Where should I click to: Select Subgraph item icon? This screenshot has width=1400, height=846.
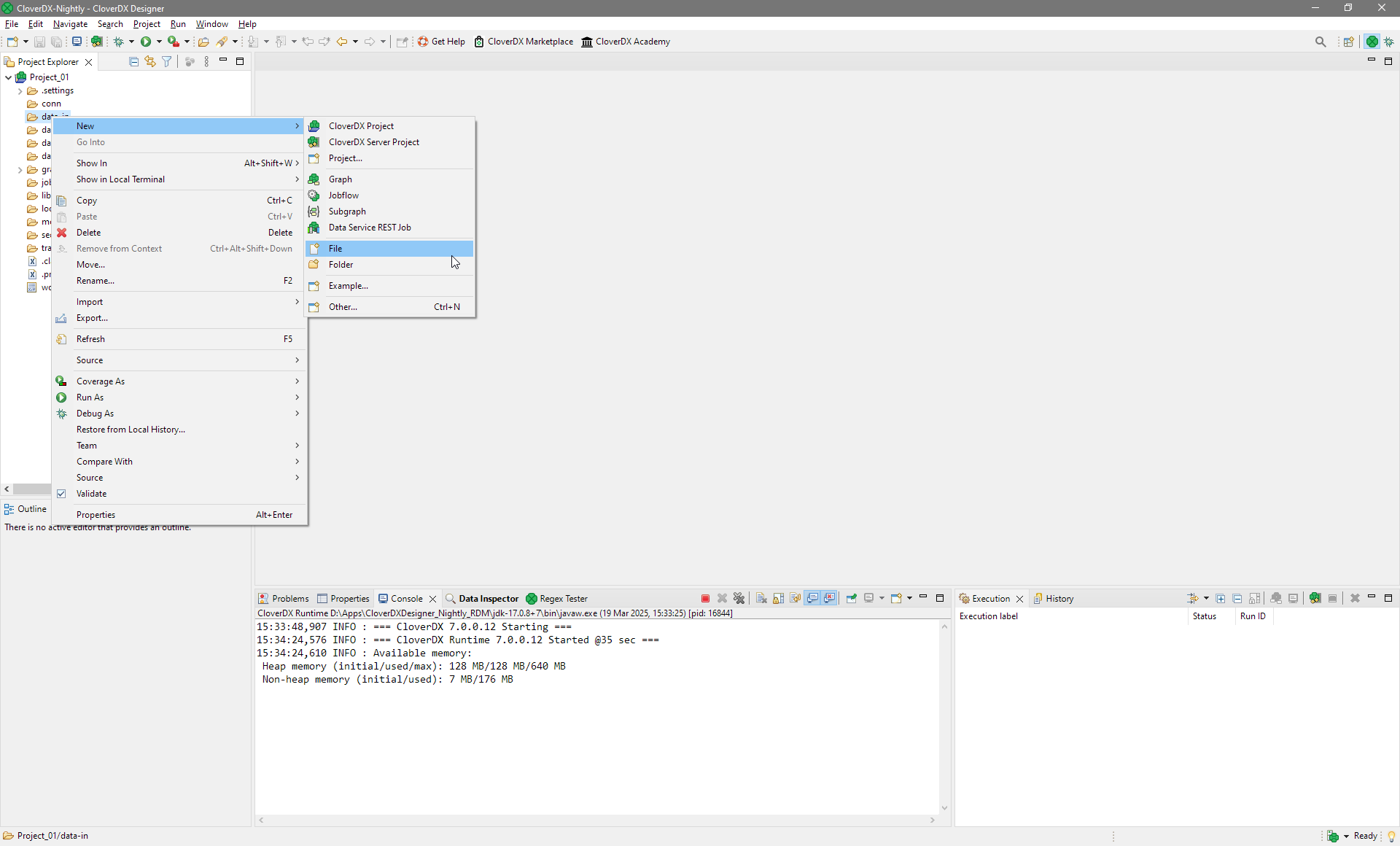[314, 211]
